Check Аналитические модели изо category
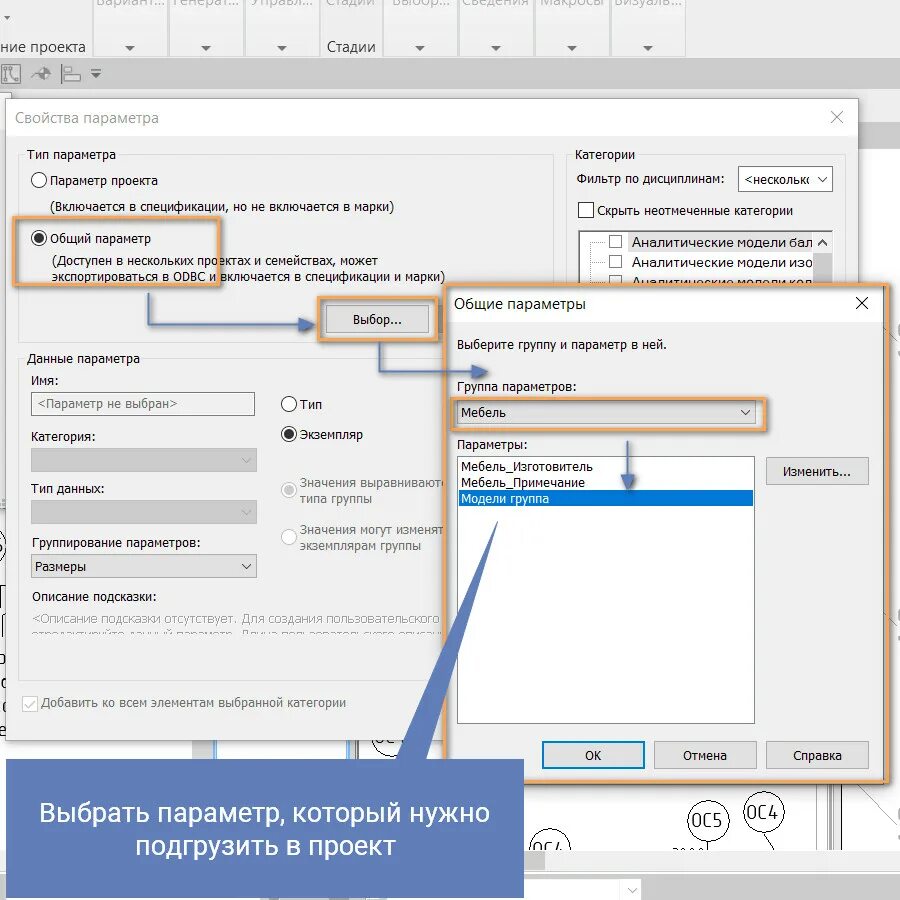 click(x=615, y=262)
